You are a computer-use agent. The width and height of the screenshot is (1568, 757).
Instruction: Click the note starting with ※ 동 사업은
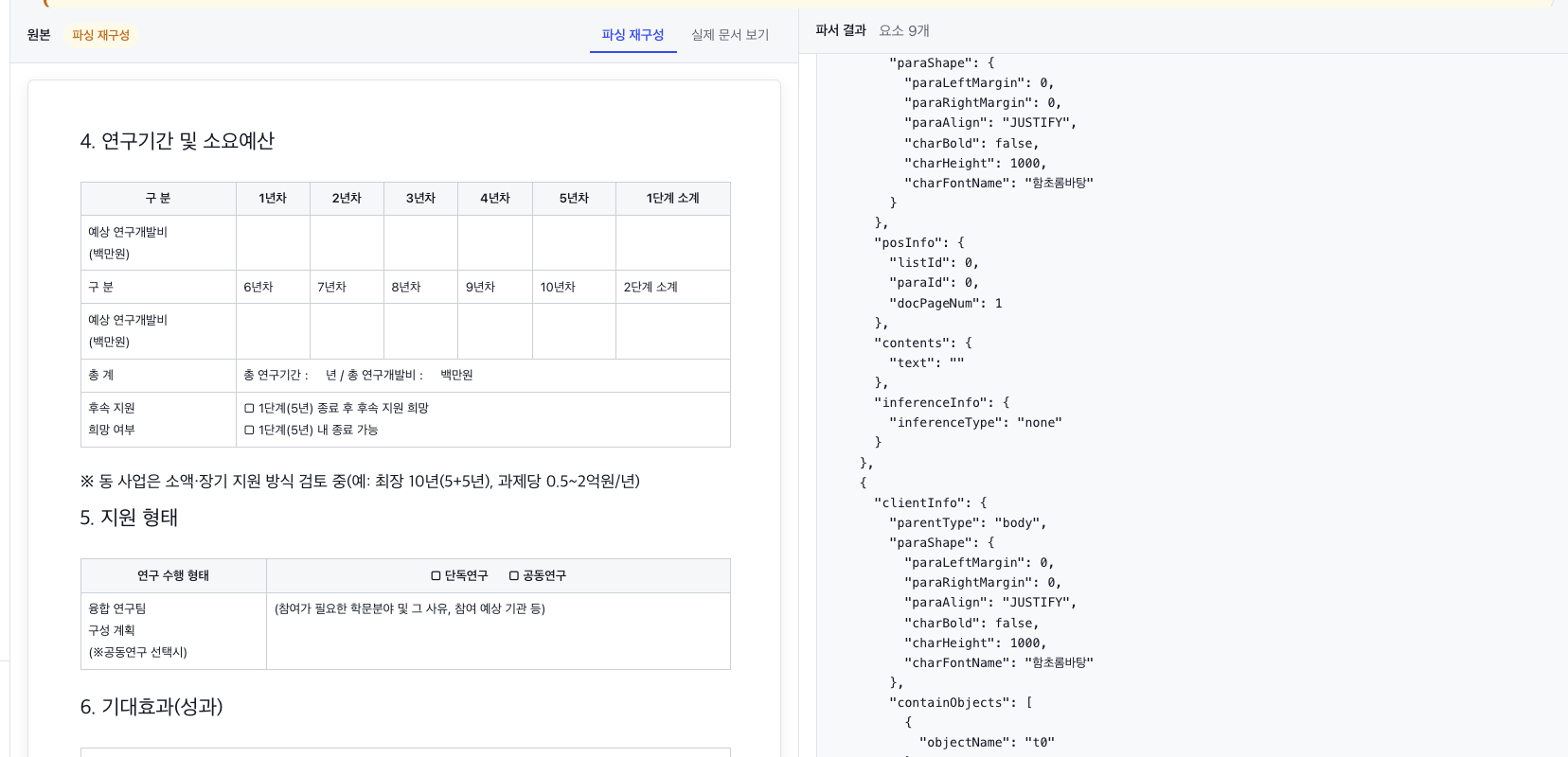tap(360, 482)
